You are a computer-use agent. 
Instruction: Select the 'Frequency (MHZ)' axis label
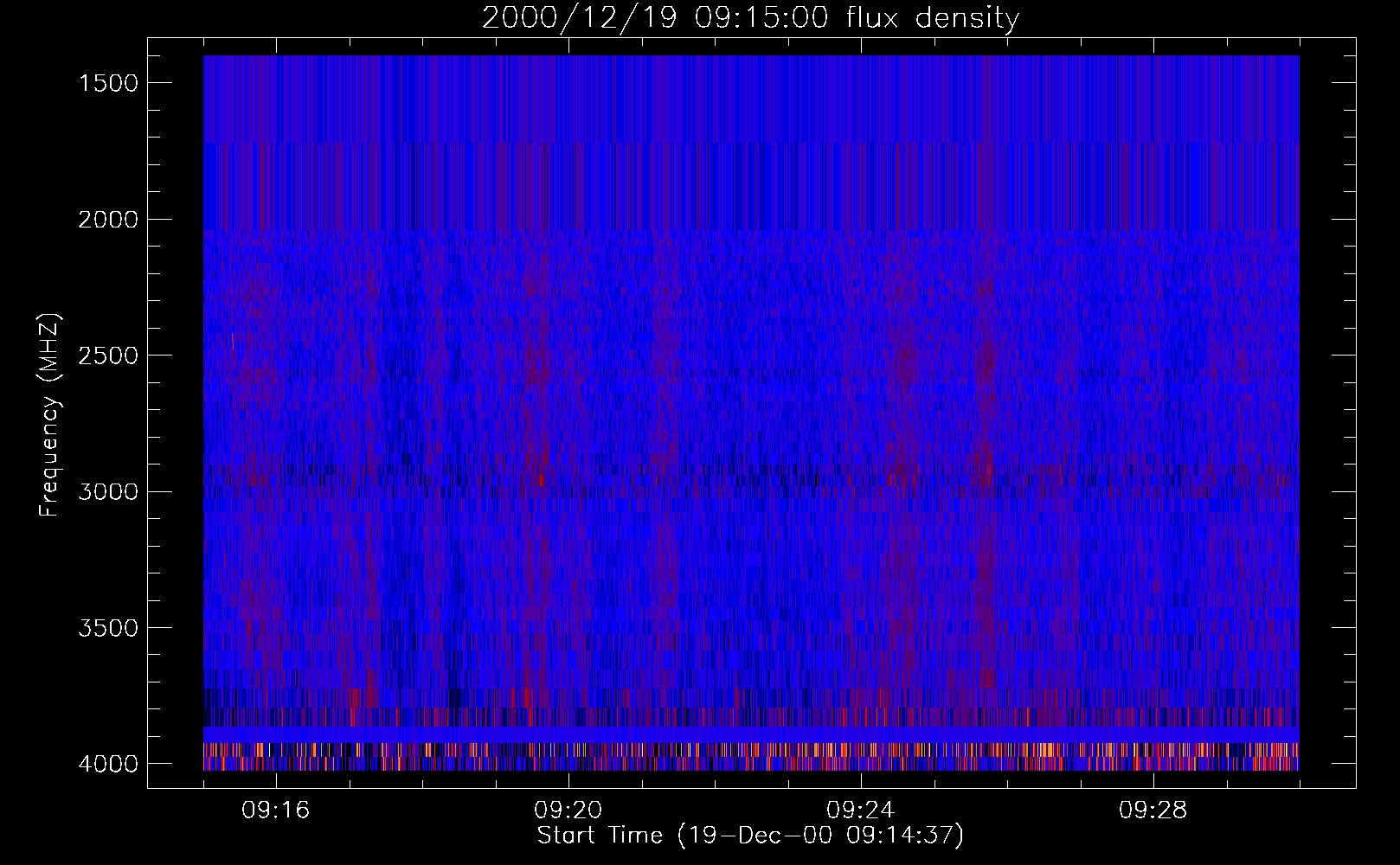pos(49,415)
